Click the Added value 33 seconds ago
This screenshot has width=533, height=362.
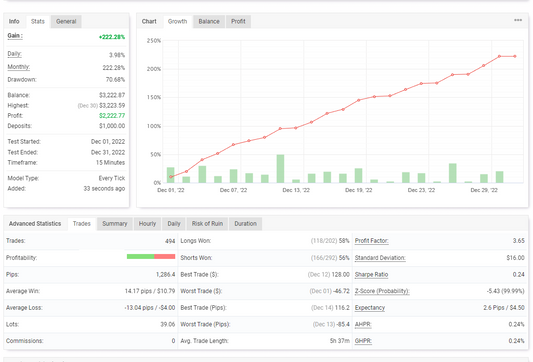point(104,188)
